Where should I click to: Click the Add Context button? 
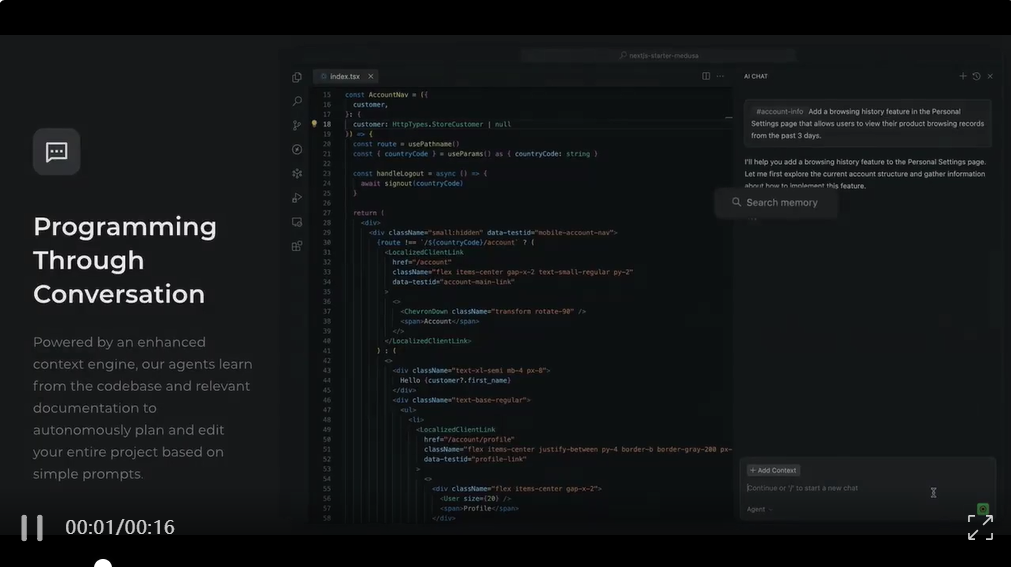click(773, 470)
